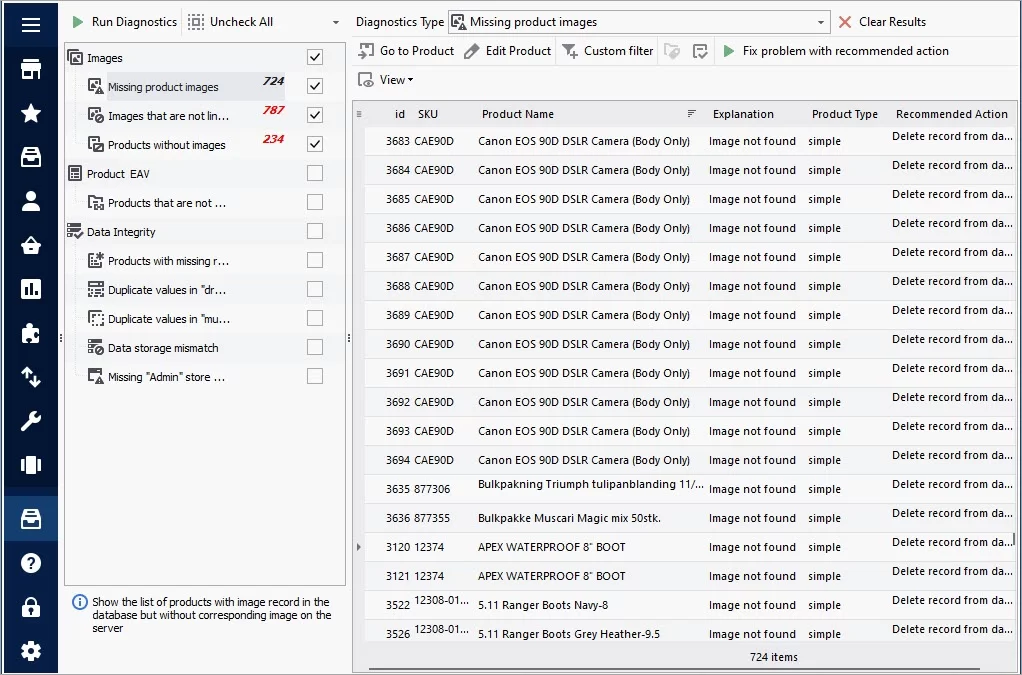Click the horizontal scrollbar below results grid
Screen dimensions: 1022x675
(674, 669)
